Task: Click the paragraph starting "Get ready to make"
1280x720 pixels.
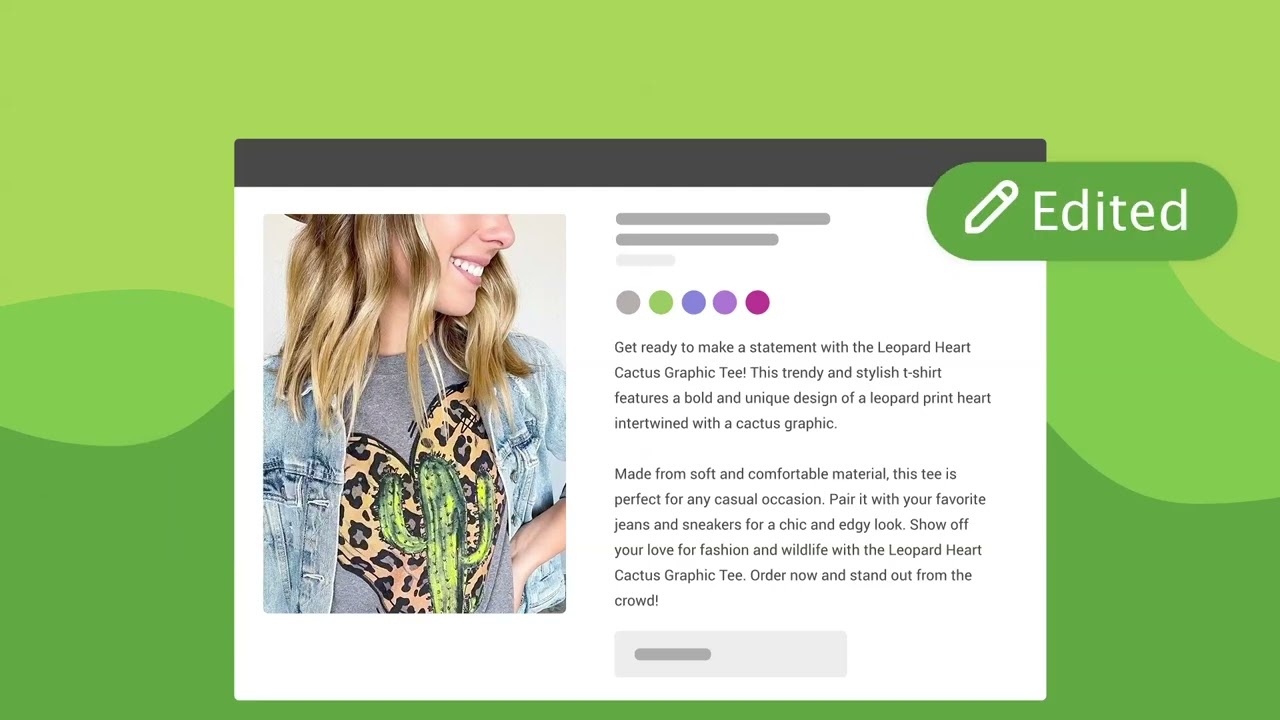Action: pyautogui.click(x=803, y=385)
